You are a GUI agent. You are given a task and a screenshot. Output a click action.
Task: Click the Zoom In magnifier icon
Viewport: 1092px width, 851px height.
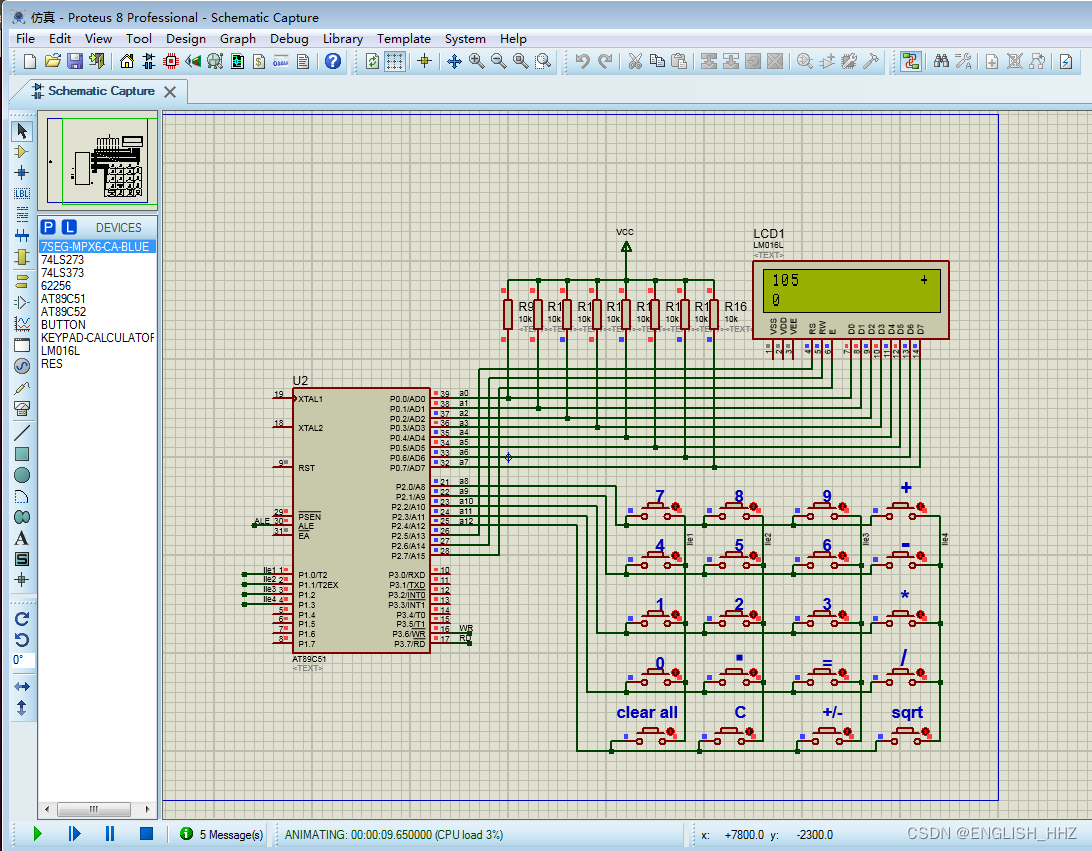[476, 62]
